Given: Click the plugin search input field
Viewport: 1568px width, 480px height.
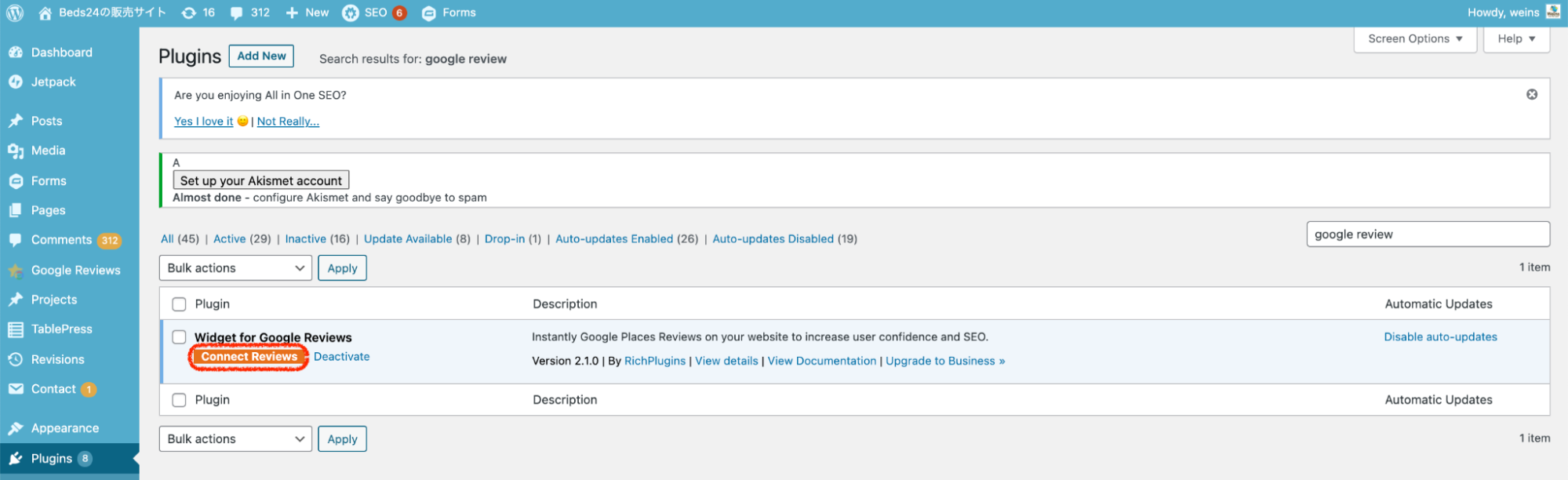Looking at the screenshot, I should point(1427,235).
